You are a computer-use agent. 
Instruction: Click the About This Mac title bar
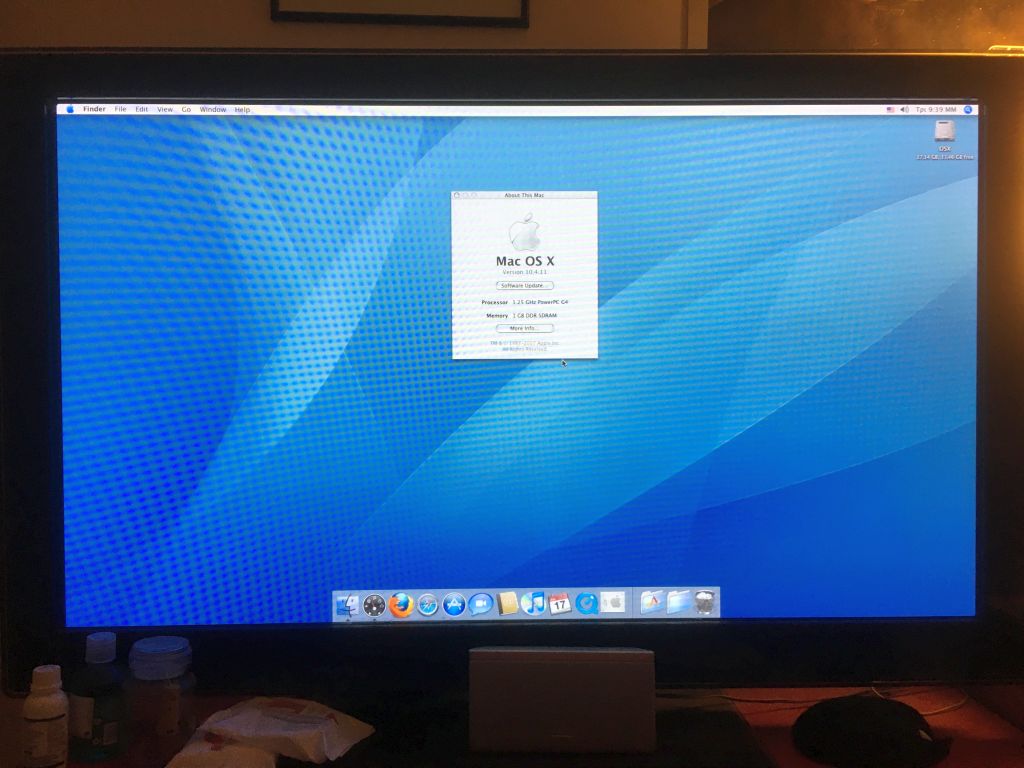tap(524, 195)
